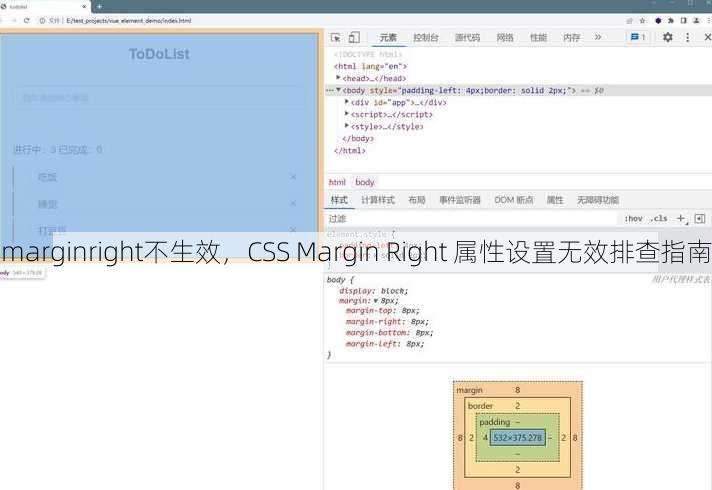
Task: Click the three-dot actions beside body node
Action: tap(330, 90)
